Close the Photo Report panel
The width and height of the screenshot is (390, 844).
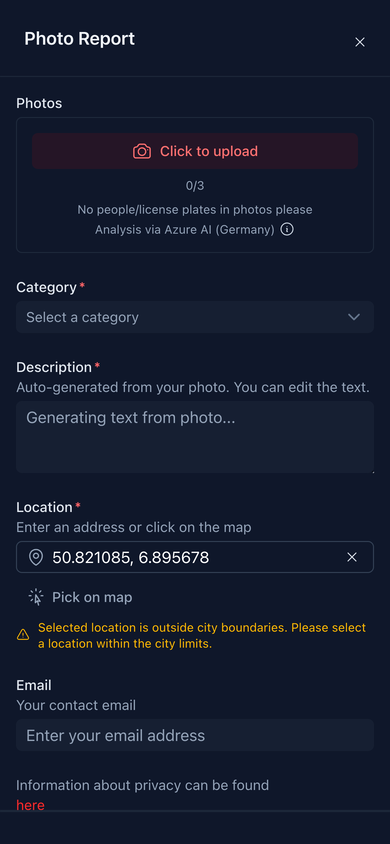pos(360,42)
